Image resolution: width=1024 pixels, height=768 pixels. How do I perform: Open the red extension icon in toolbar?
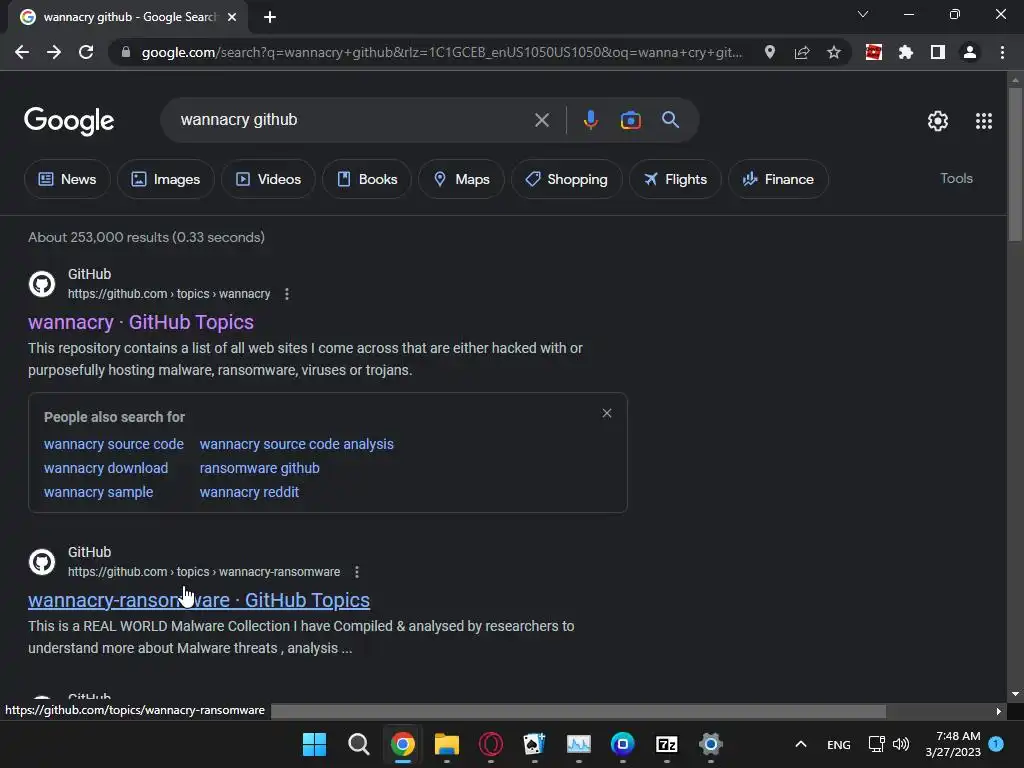point(874,52)
